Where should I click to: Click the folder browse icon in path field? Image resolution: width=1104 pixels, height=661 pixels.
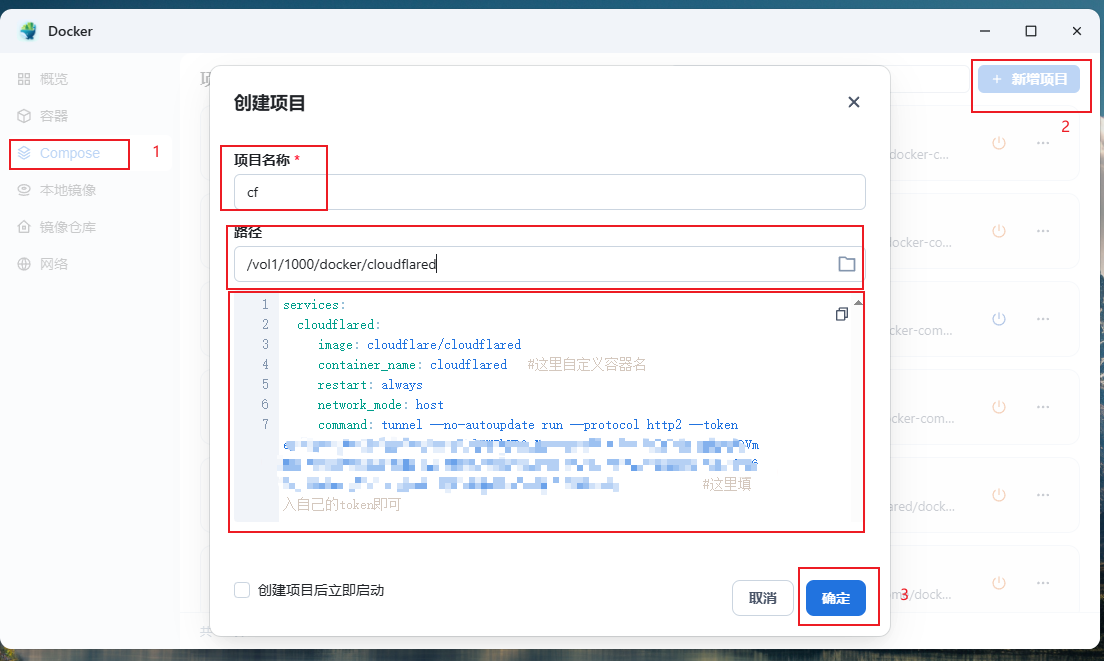click(x=846, y=264)
